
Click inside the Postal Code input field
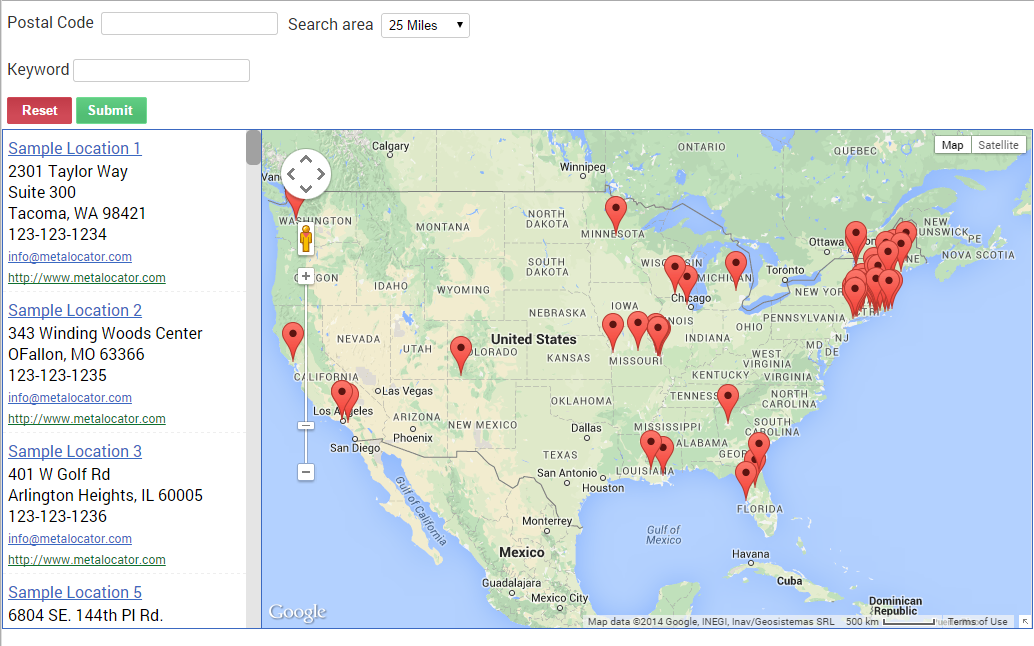pyautogui.click(x=189, y=22)
